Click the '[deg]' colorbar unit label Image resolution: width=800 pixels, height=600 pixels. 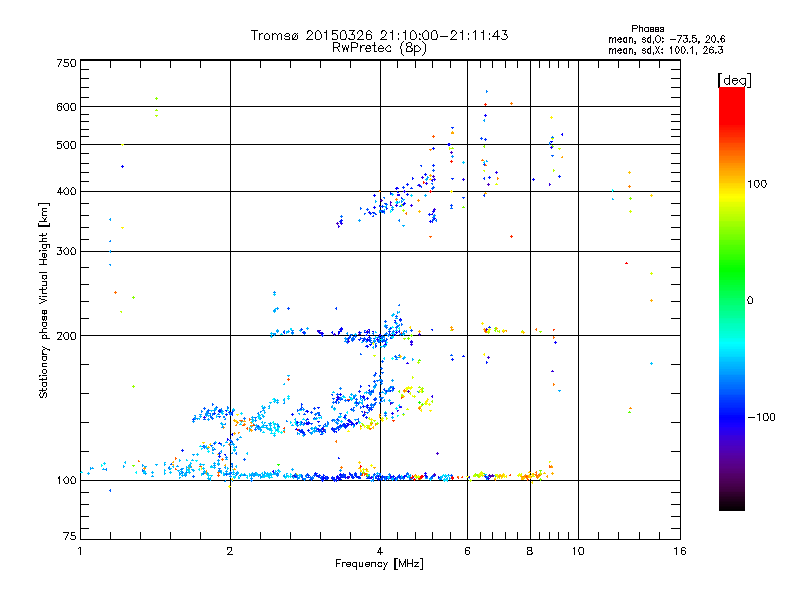pyautogui.click(x=734, y=80)
